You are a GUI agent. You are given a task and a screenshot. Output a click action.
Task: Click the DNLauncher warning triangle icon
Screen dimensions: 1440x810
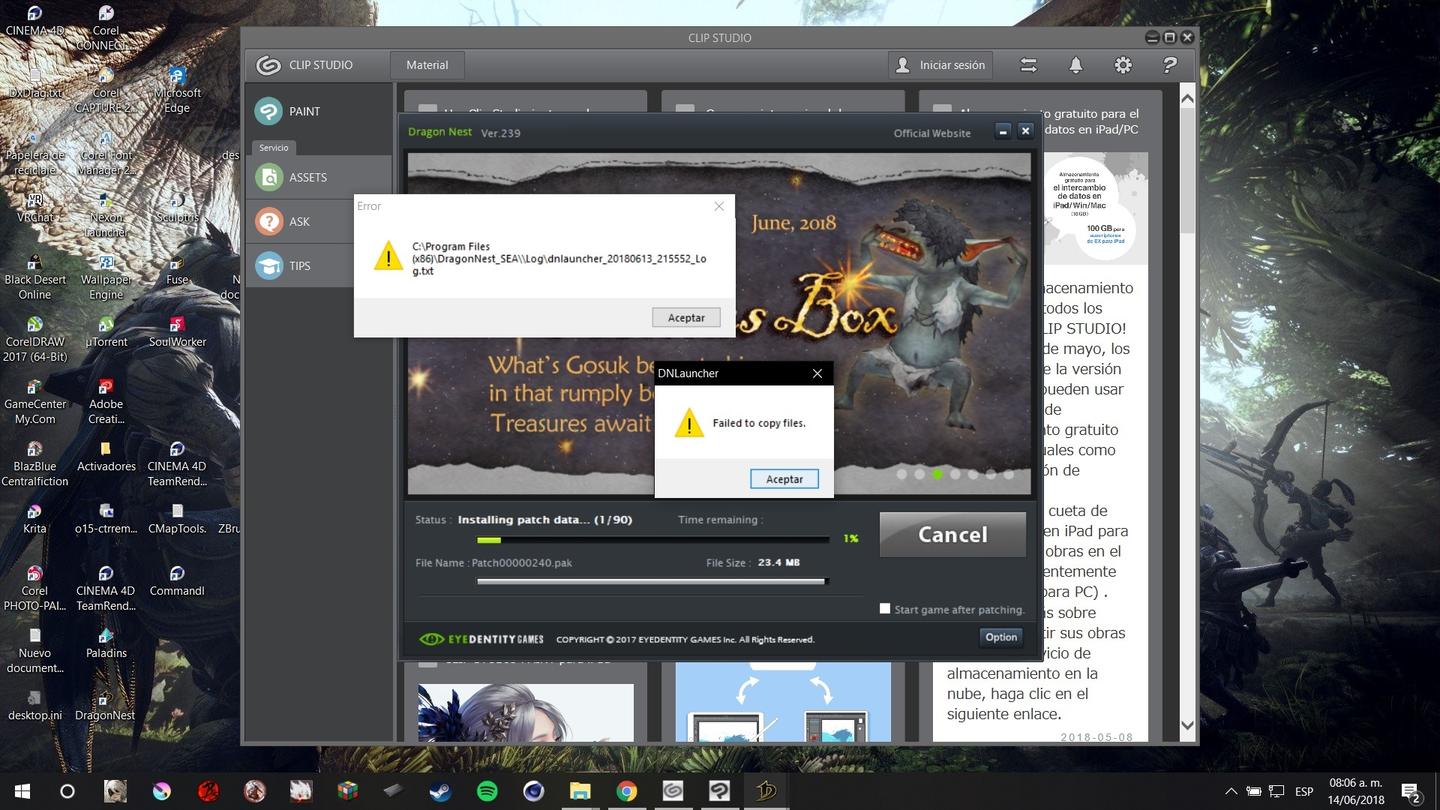tap(689, 423)
